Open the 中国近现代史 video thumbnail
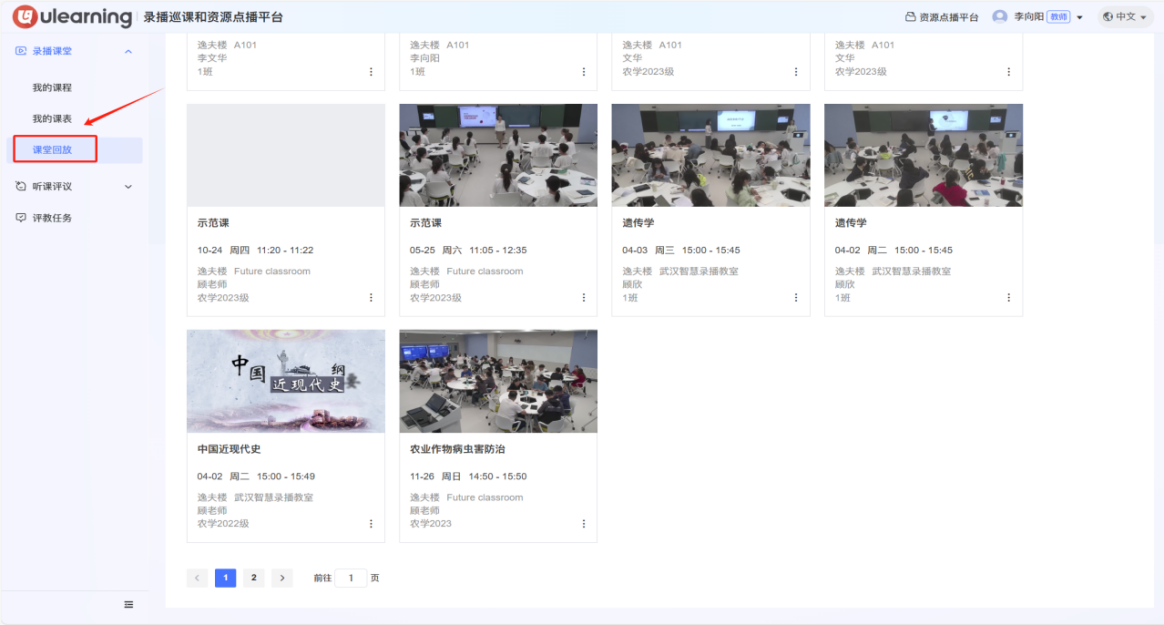This screenshot has width=1164, height=625. coord(286,381)
